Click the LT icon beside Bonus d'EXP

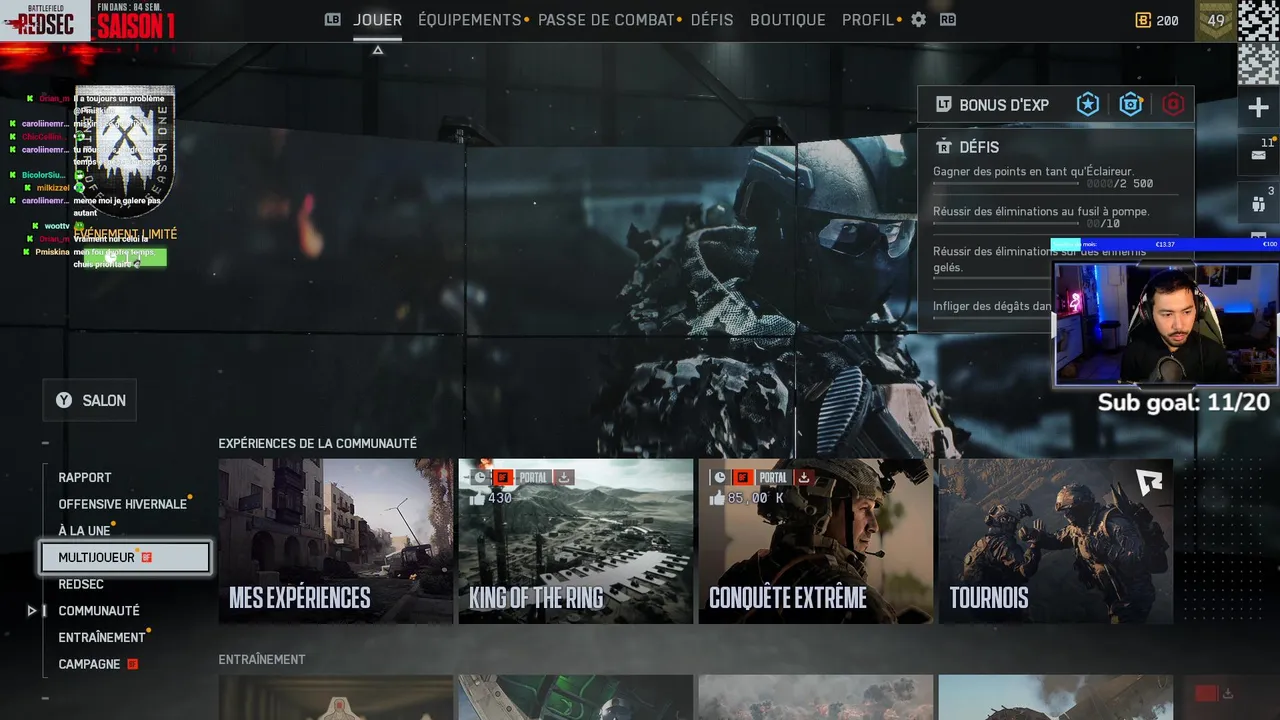click(x=943, y=104)
